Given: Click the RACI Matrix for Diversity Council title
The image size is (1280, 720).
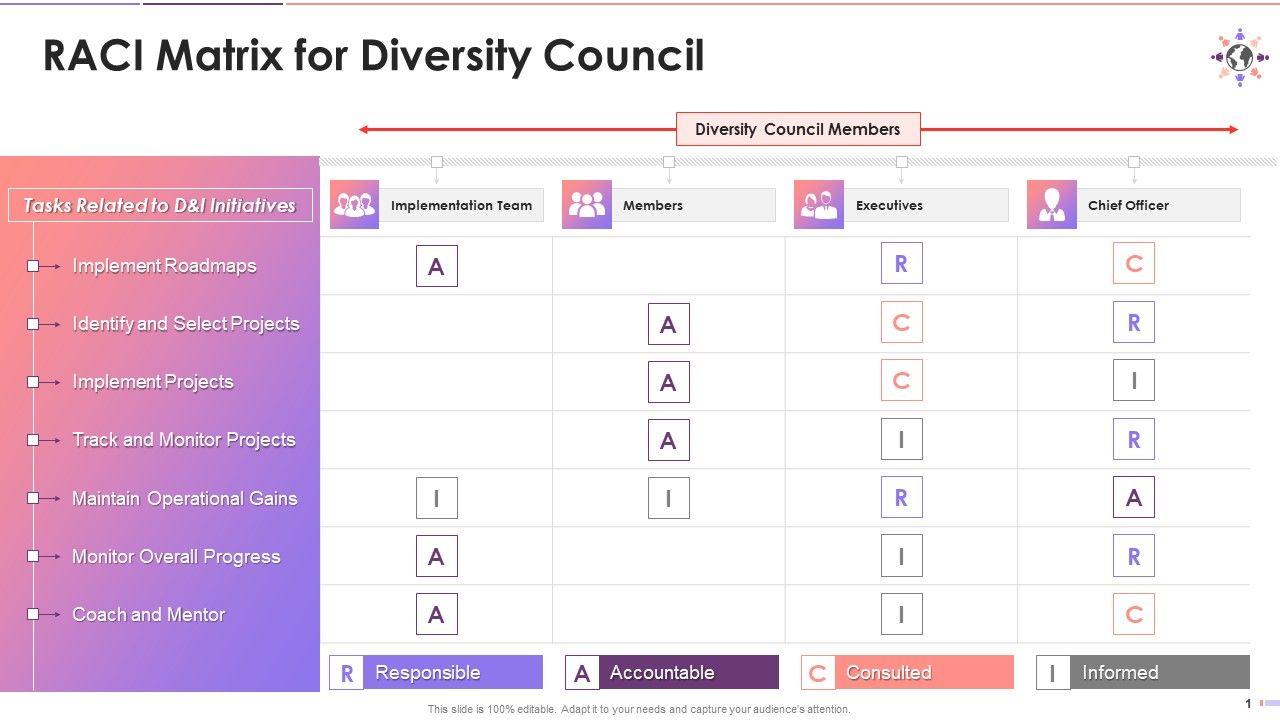Looking at the screenshot, I should pyautogui.click(x=373, y=56).
